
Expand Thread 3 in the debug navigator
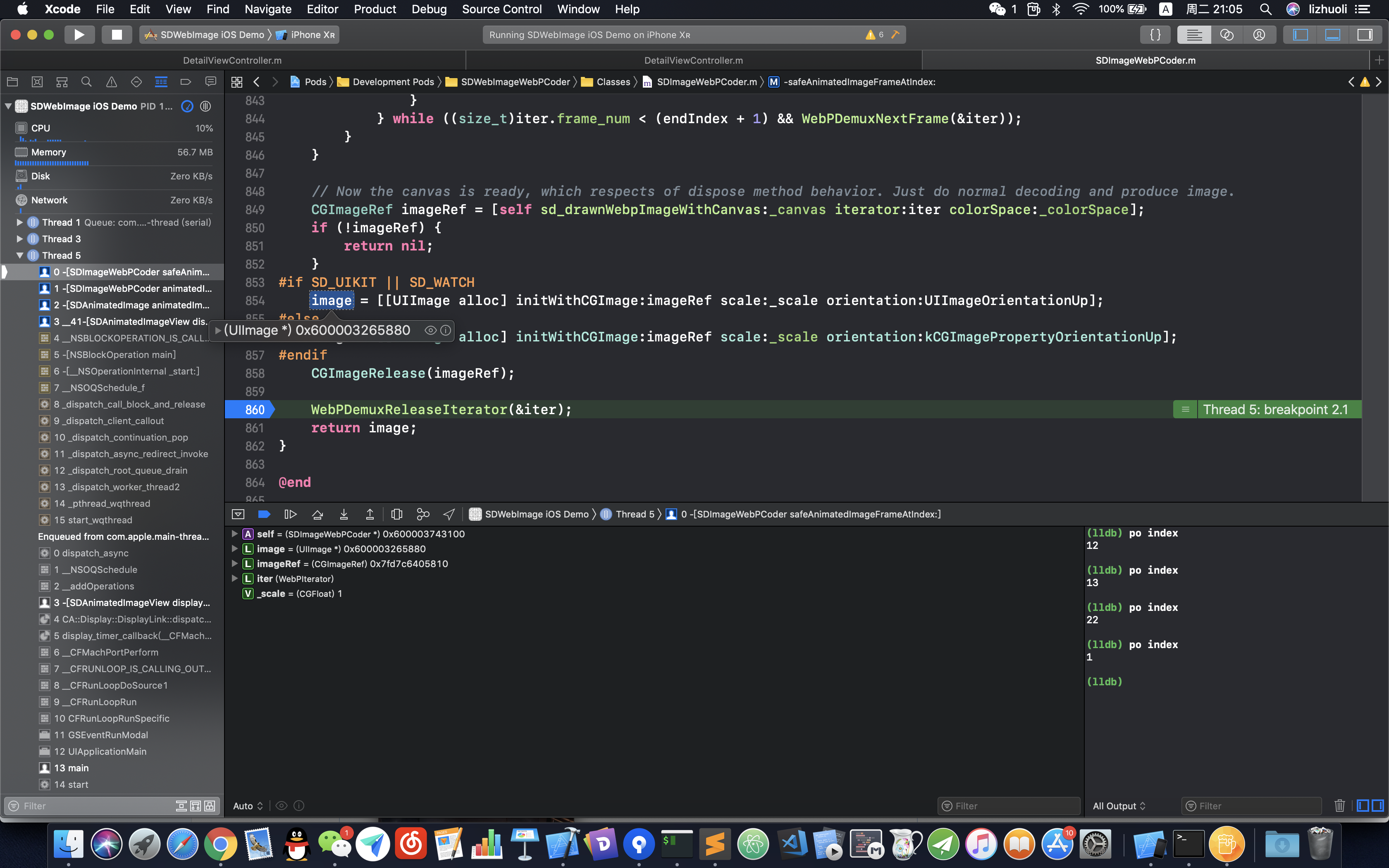tap(20, 239)
